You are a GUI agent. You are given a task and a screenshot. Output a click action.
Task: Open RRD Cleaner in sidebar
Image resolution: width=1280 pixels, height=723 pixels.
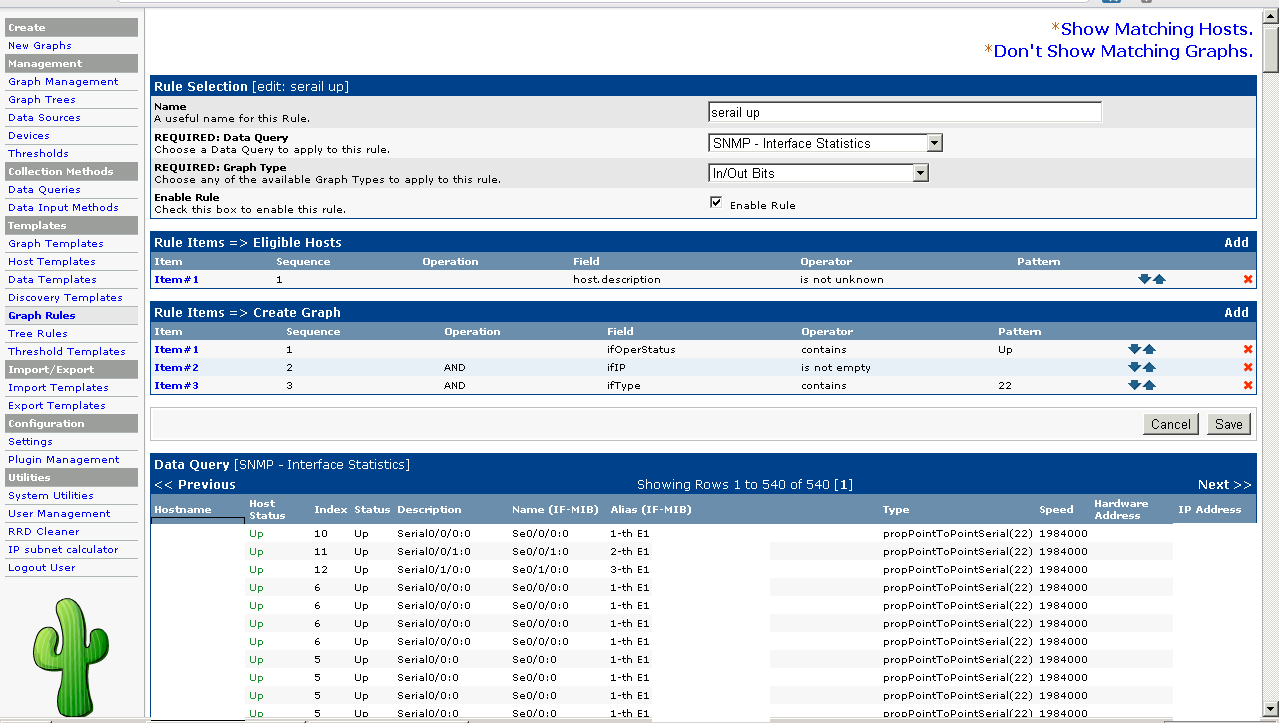44,532
